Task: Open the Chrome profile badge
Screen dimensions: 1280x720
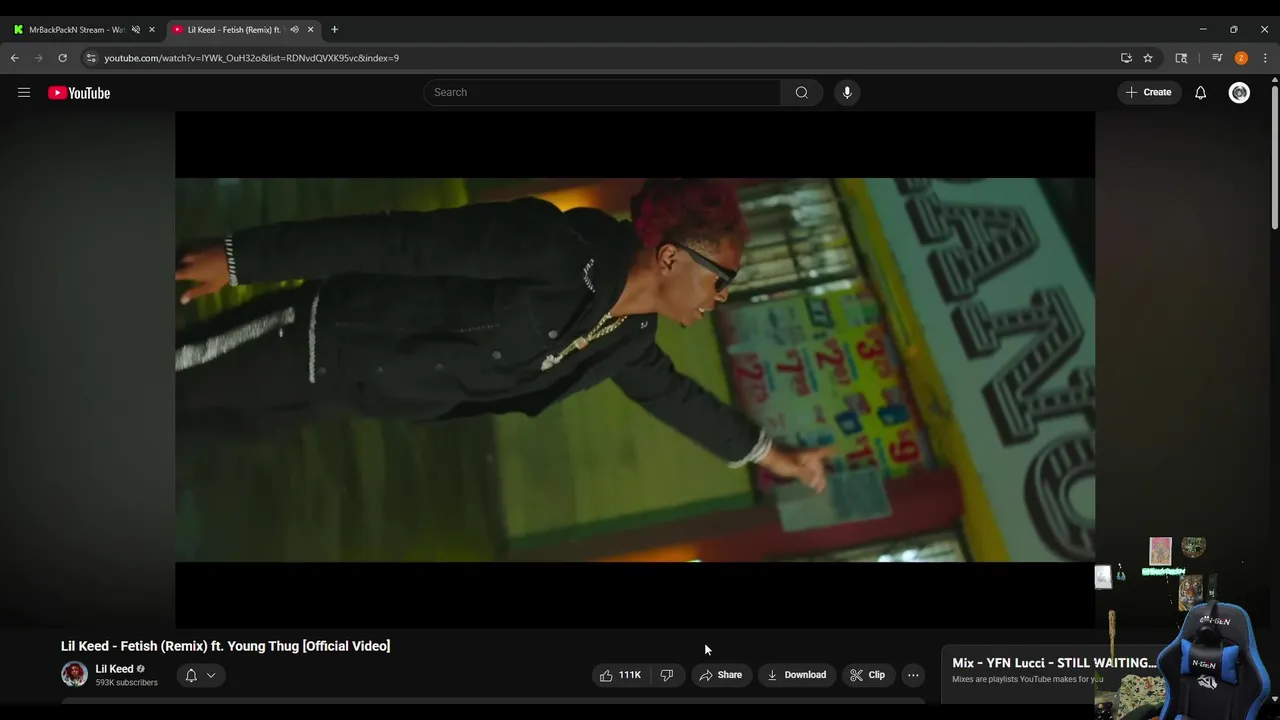Action: (1241, 58)
